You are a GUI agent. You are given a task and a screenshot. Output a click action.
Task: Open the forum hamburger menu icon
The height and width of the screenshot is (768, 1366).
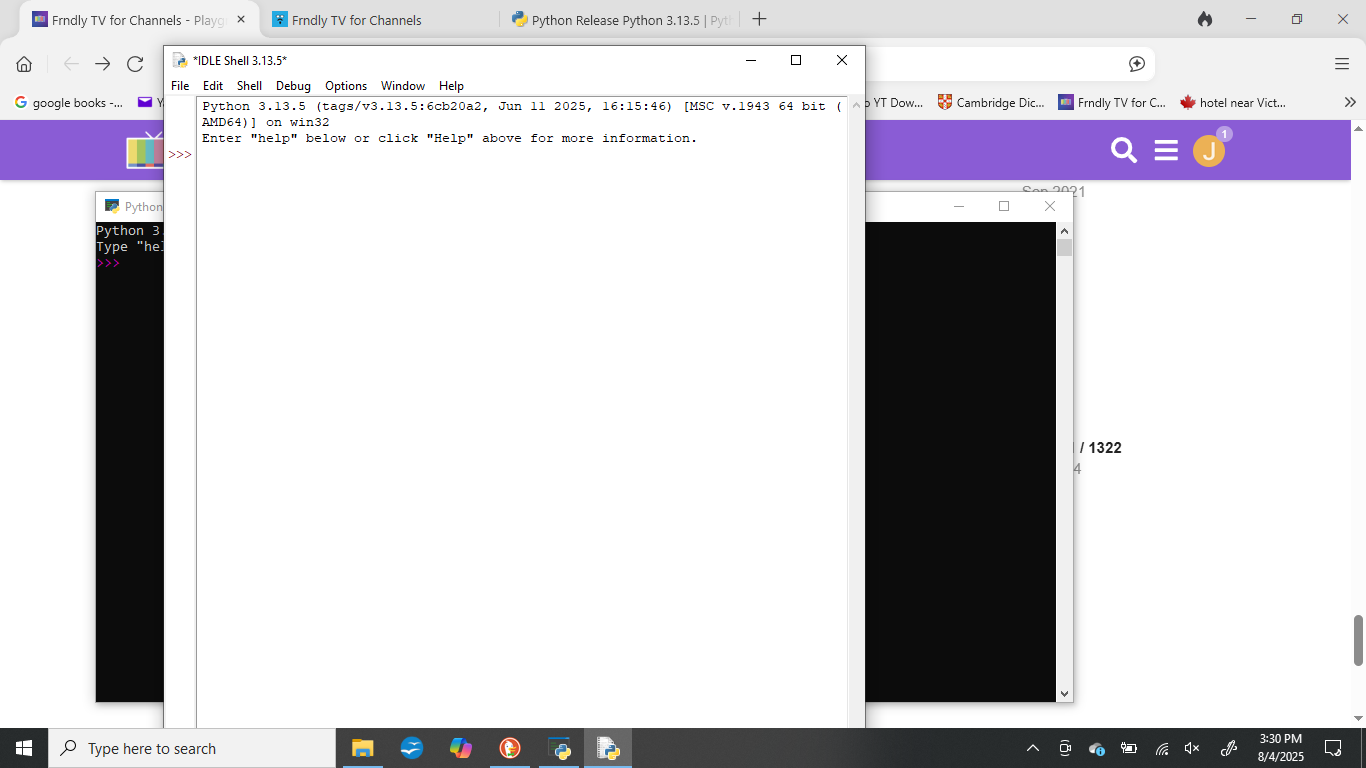pos(1166,151)
